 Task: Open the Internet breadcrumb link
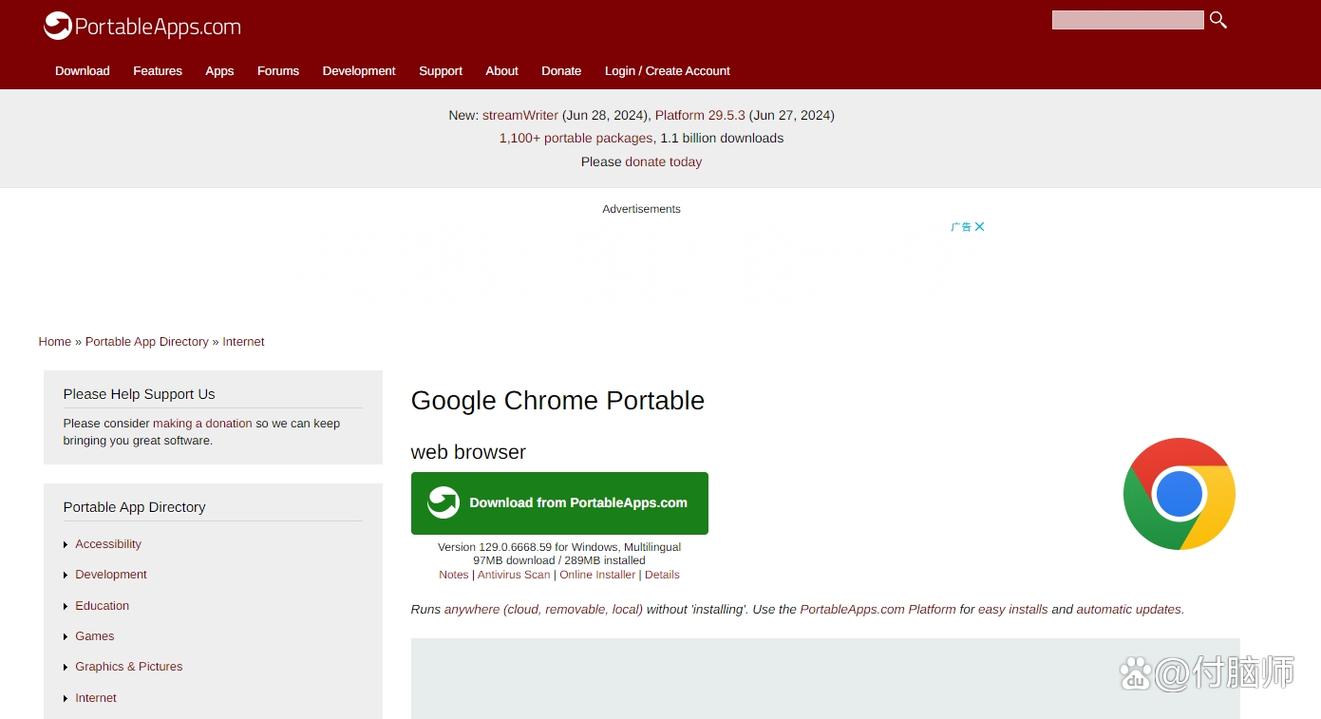[x=243, y=342]
